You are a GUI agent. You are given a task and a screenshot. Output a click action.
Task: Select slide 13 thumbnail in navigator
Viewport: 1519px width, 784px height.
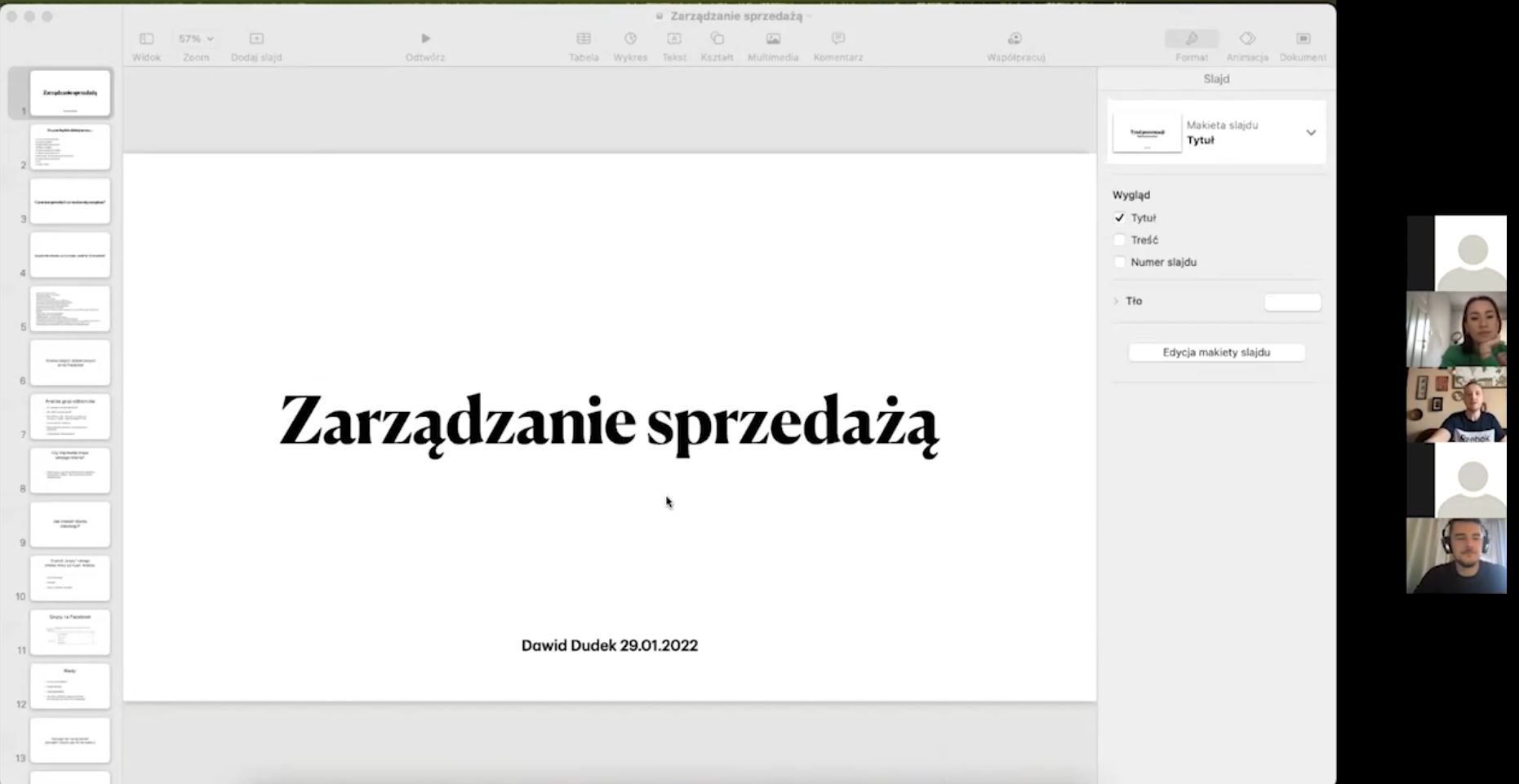[x=70, y=740]
